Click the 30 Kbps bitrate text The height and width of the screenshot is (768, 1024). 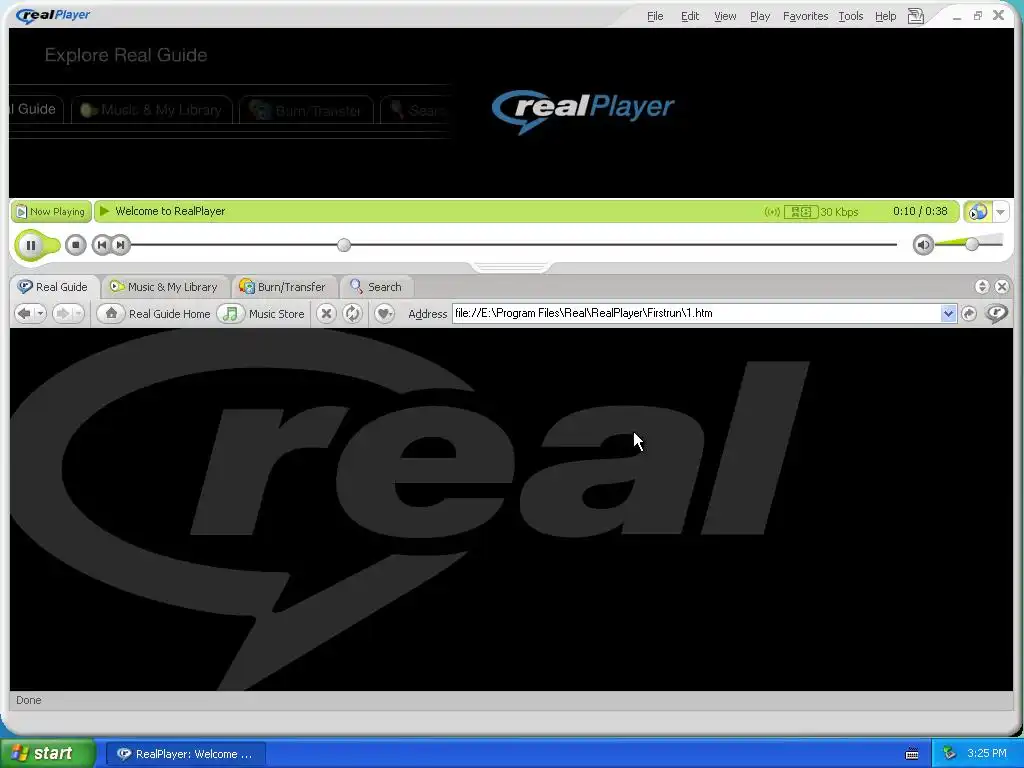[x=839, y=212]
